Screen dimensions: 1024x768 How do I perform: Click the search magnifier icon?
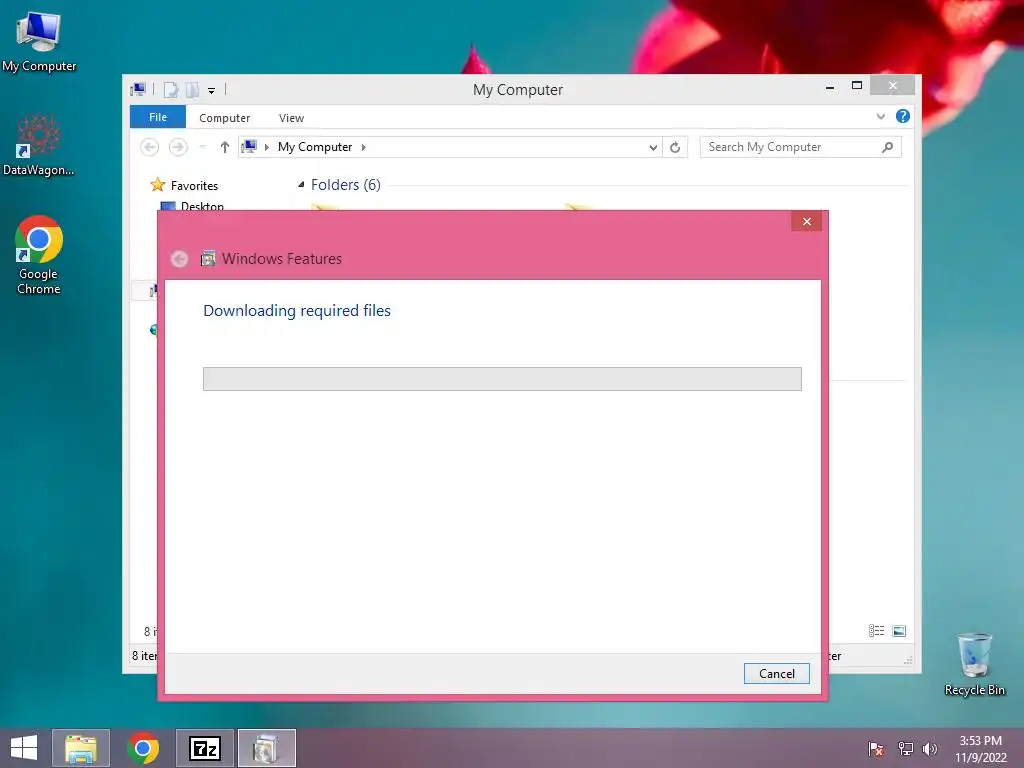pyautogui.click(x=888, y=147)
